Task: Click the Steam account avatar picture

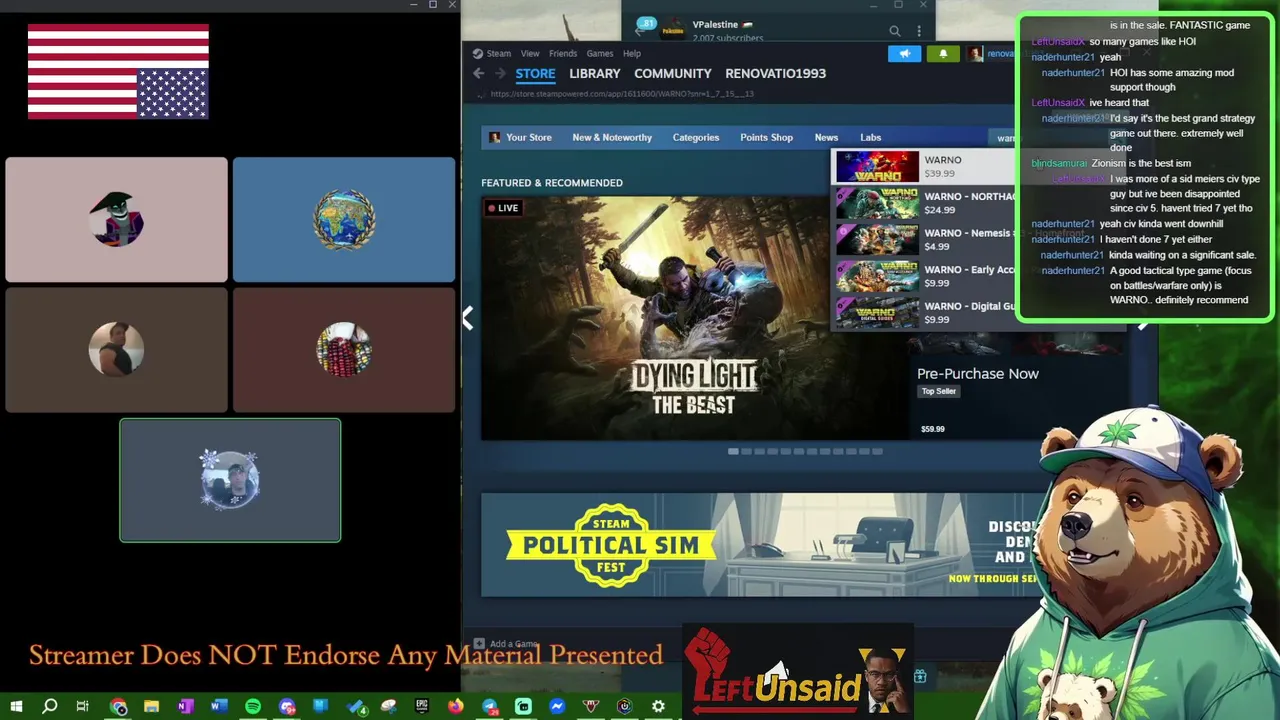Action: click(x=975, y=54)
